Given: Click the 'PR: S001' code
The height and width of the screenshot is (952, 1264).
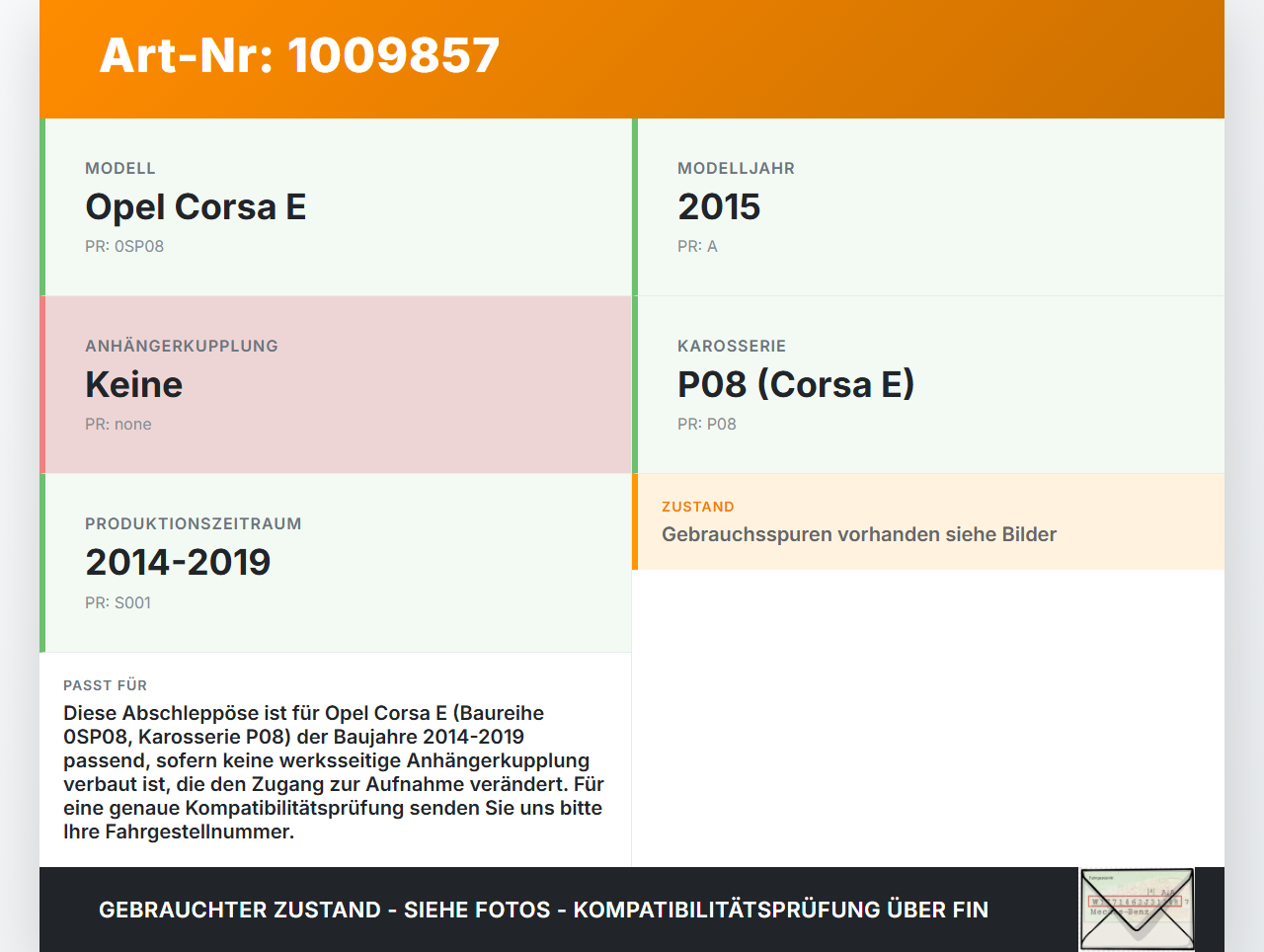Looking at the screenshot, I should click(x=118, y=602).
